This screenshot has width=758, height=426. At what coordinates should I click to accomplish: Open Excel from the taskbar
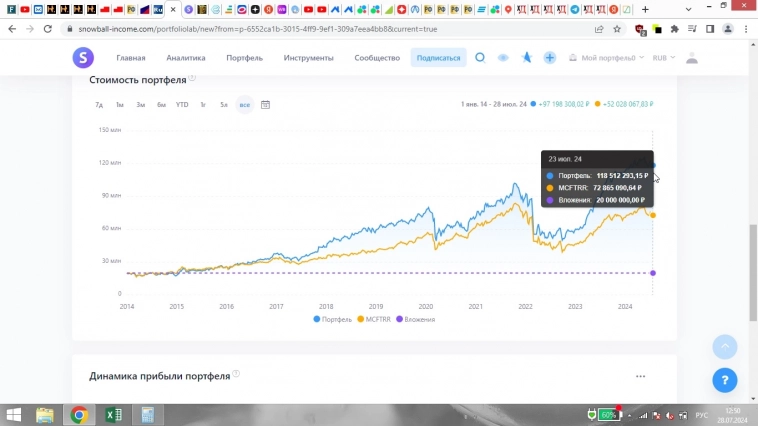114,415
